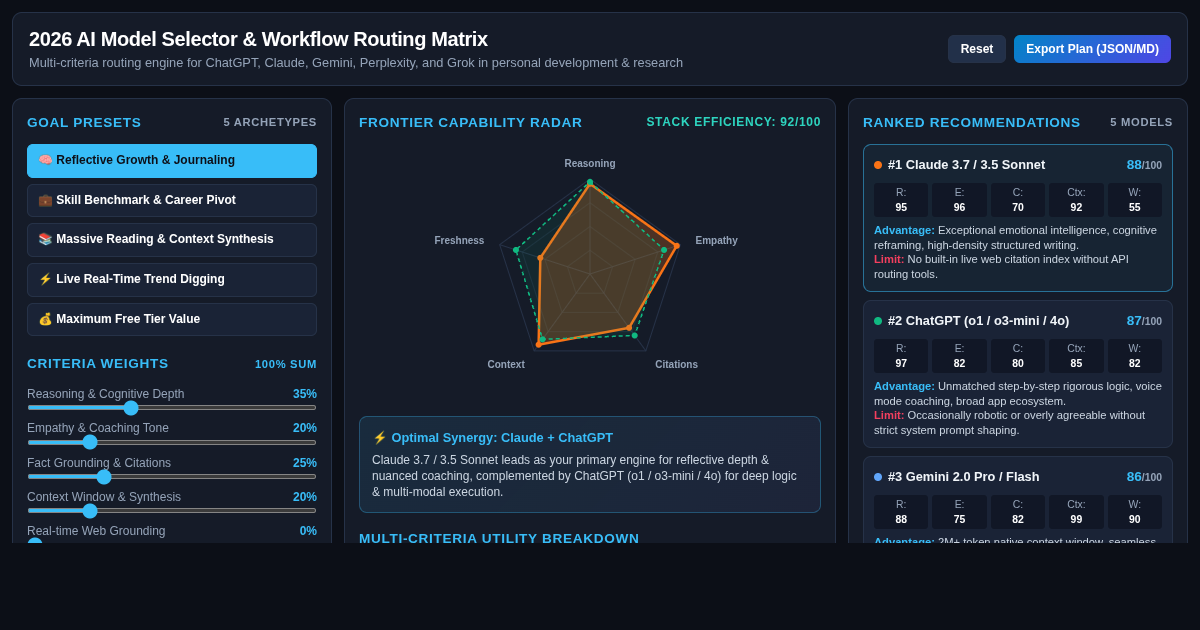The image size is (1200, 630).
Task: Click Gemini score 86/100
Action: pos(1144,477)
